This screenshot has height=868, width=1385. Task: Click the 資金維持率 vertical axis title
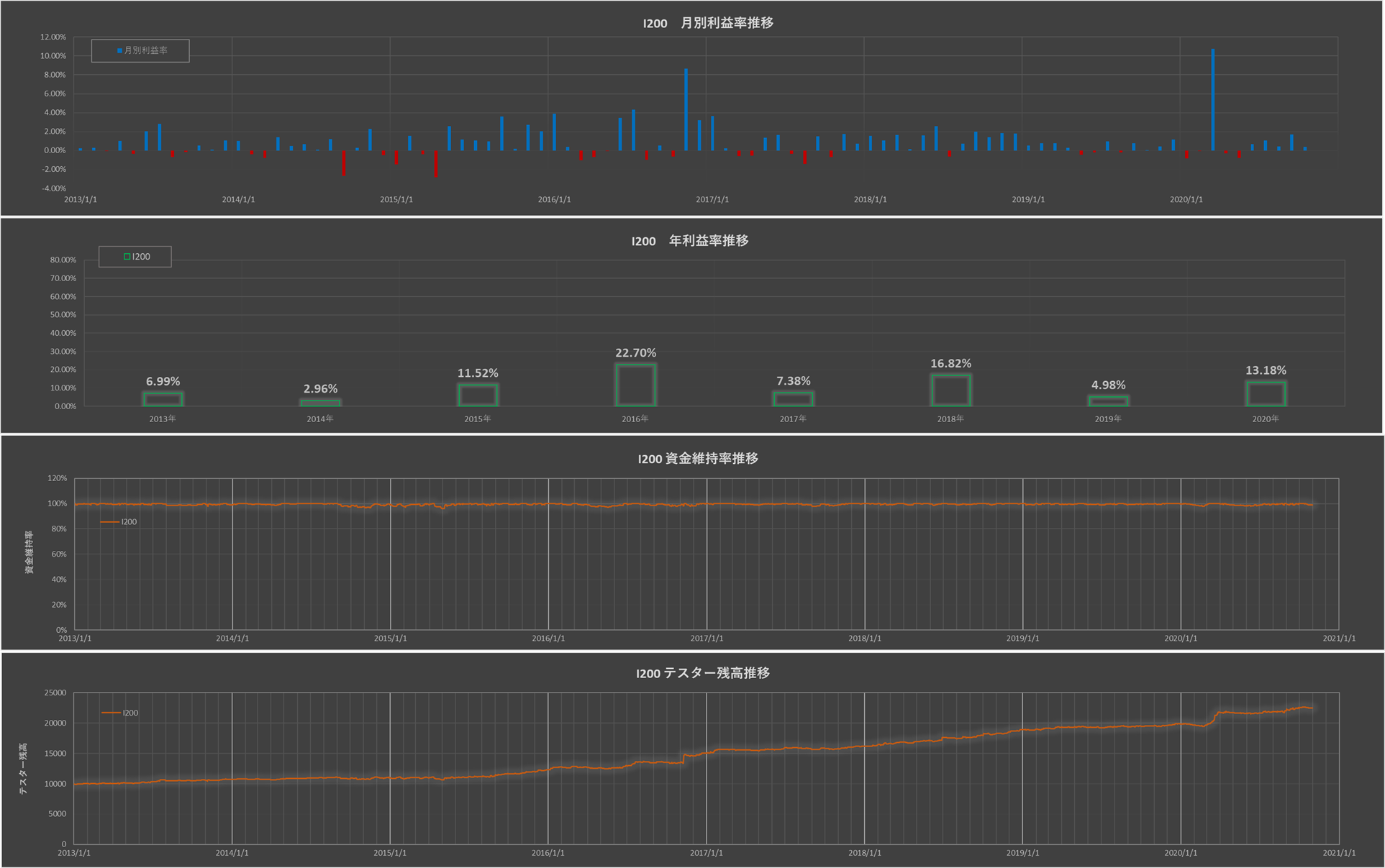(29, 552)
